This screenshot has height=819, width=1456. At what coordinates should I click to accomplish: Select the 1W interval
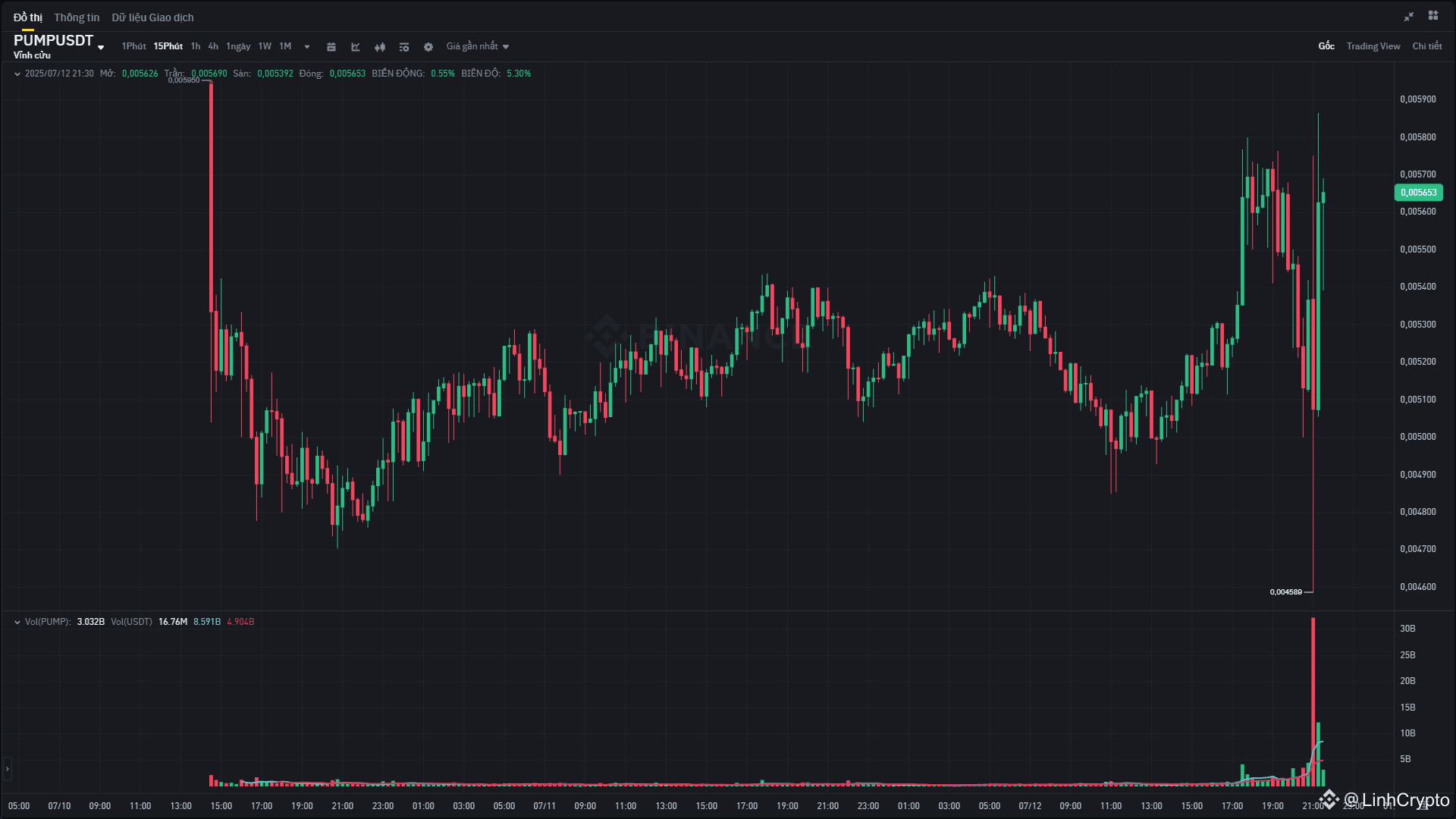point(265,46)
